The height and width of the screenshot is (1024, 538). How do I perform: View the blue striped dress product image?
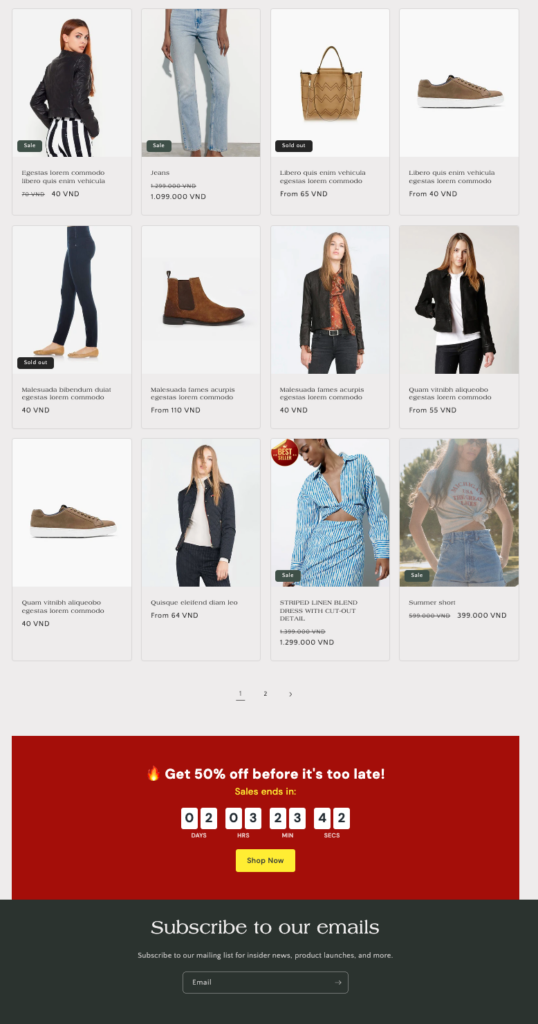[x=330, y=513]
